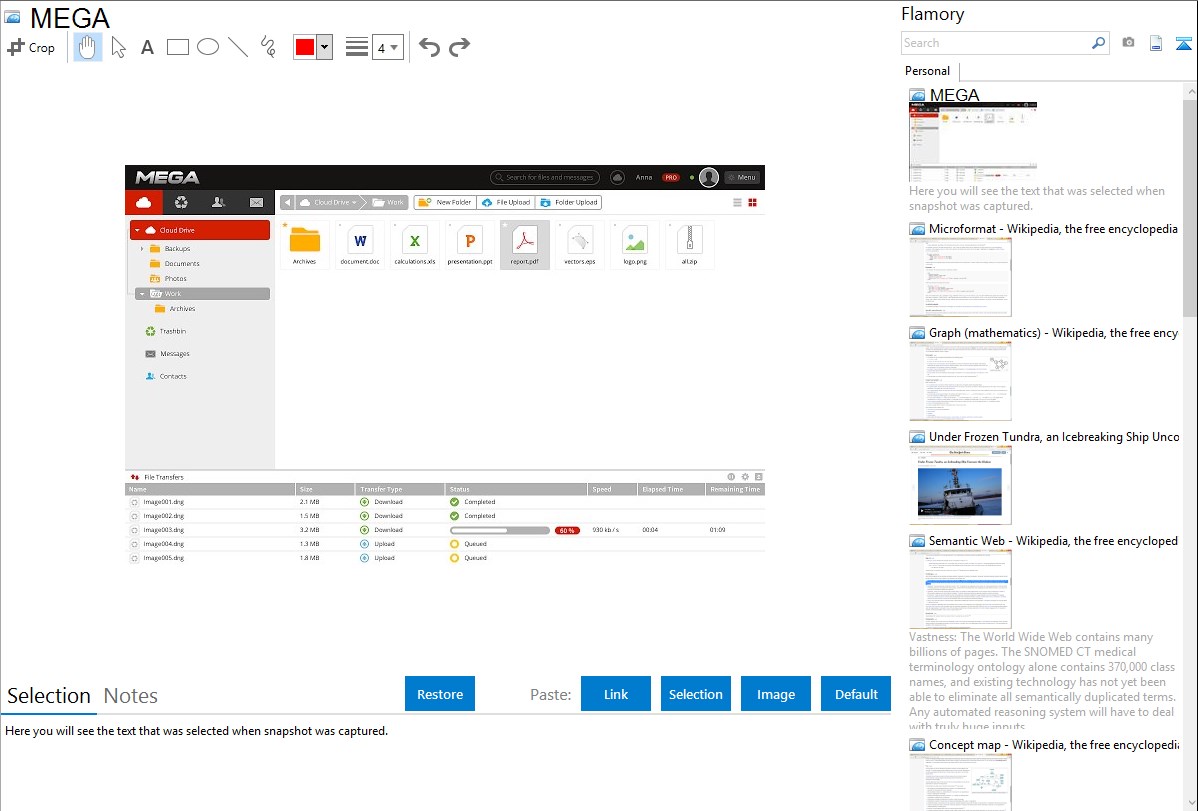The width and height of the screenshot is (1198, 811).
Task: Click the Contacts entry in the MEGA snapshot
Action: click(166, 376)
